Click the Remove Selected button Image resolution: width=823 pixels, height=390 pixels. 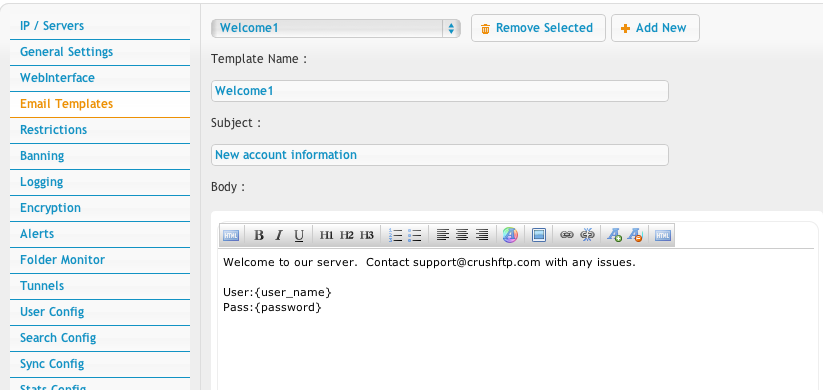(538, 28)
